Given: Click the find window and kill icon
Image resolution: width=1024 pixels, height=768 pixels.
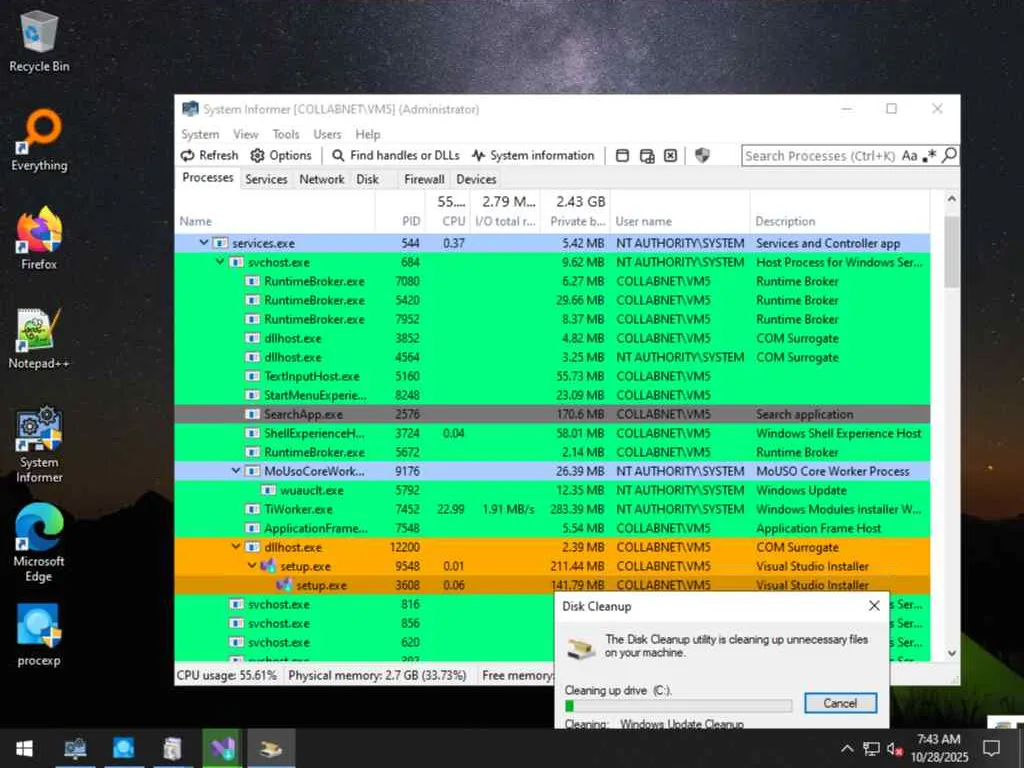Looking at the screenshot, I should pyautogui.click(x=671, y=155).
